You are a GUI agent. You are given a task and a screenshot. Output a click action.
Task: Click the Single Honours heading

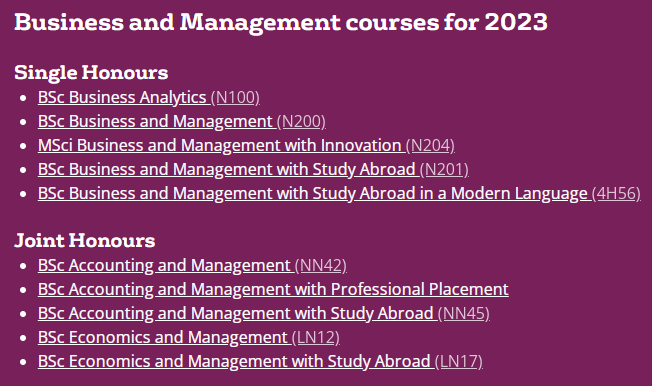tap(91, 73)
